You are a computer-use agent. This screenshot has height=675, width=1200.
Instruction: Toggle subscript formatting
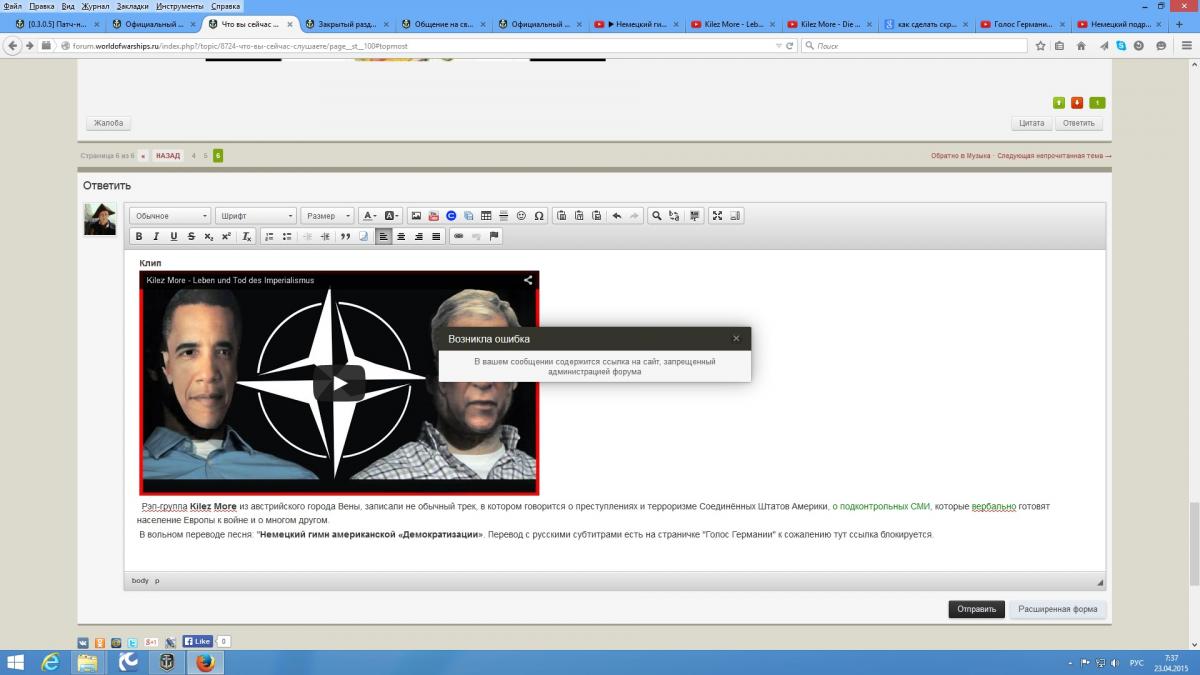(x=208, y=236)
